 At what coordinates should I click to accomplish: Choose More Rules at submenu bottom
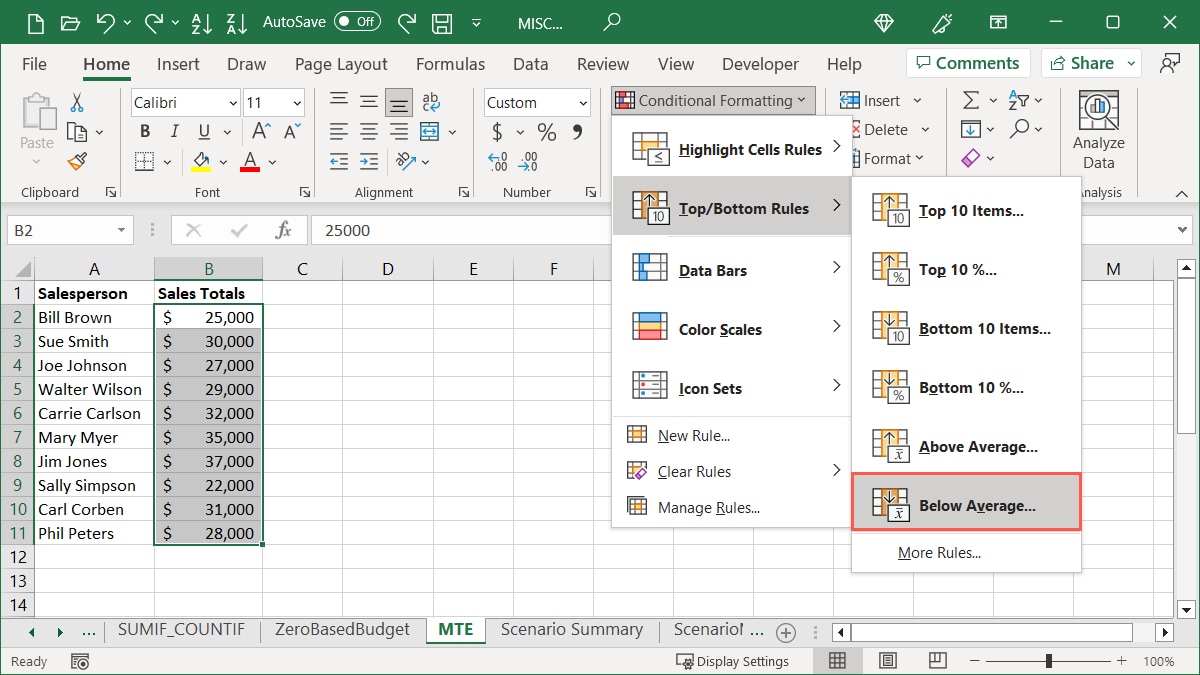pyautogui.click(x=939, y=553)
